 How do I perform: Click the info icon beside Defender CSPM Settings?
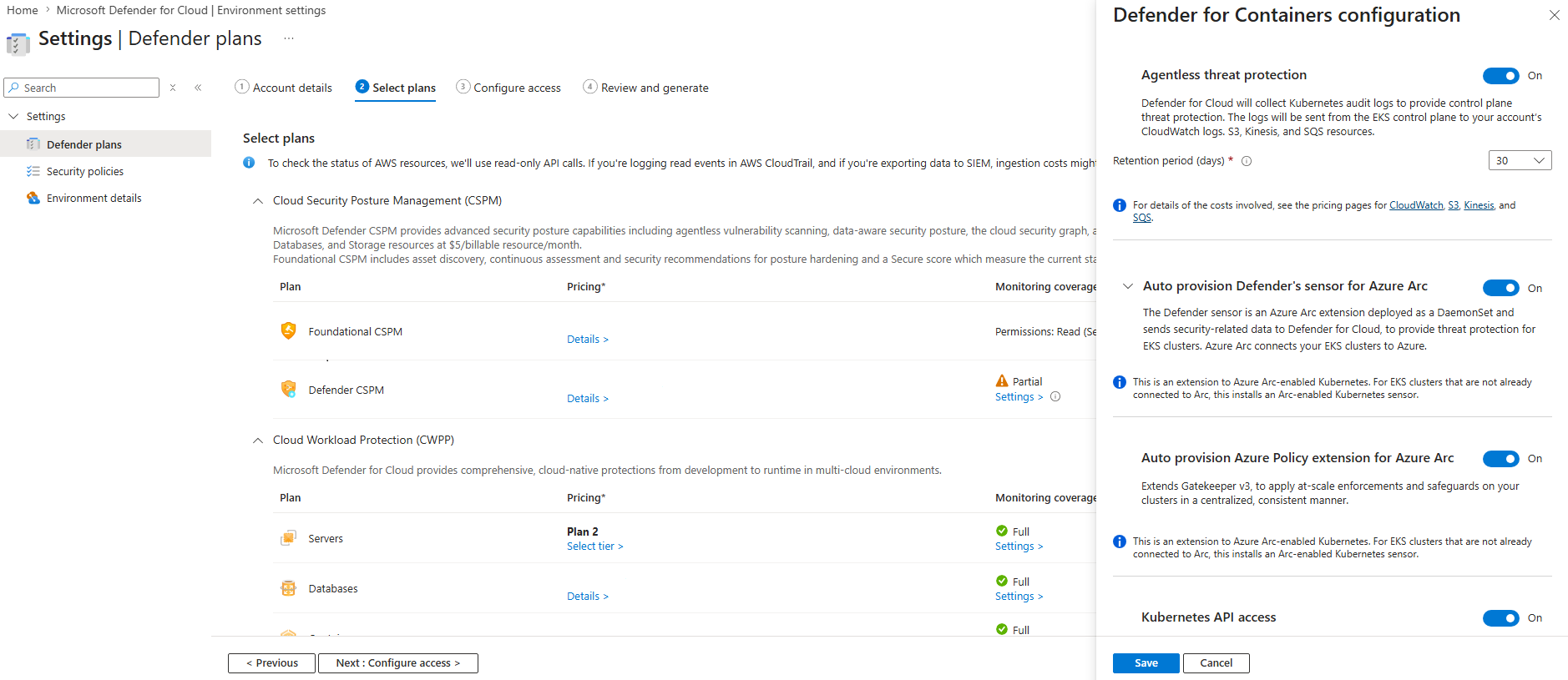coord(1055,397)
